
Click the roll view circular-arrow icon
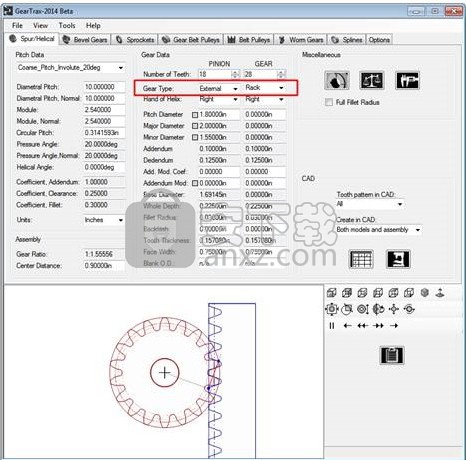[x=409, y=309]
